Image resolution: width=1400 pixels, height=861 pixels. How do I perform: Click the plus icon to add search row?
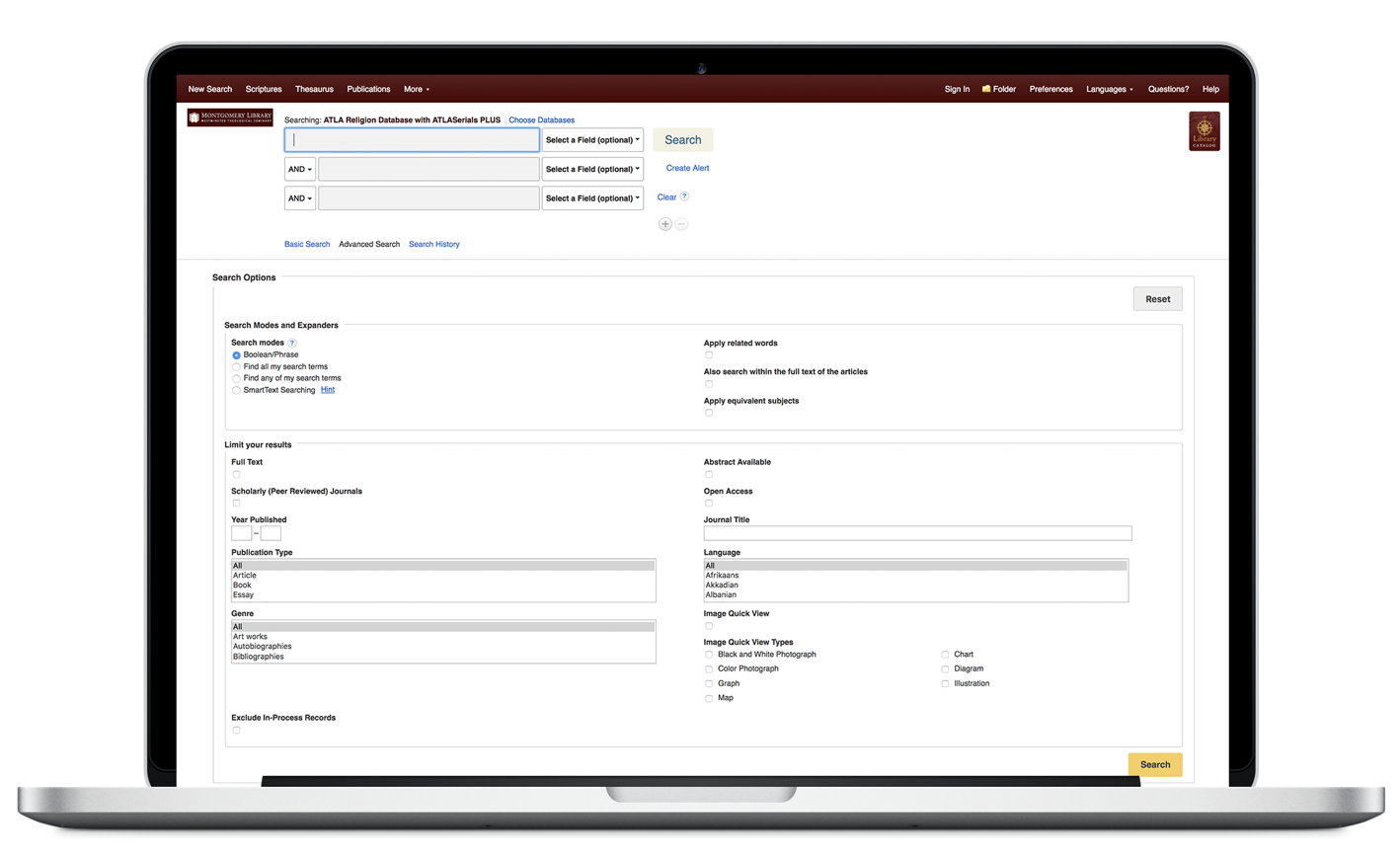[x=665, y=224]
